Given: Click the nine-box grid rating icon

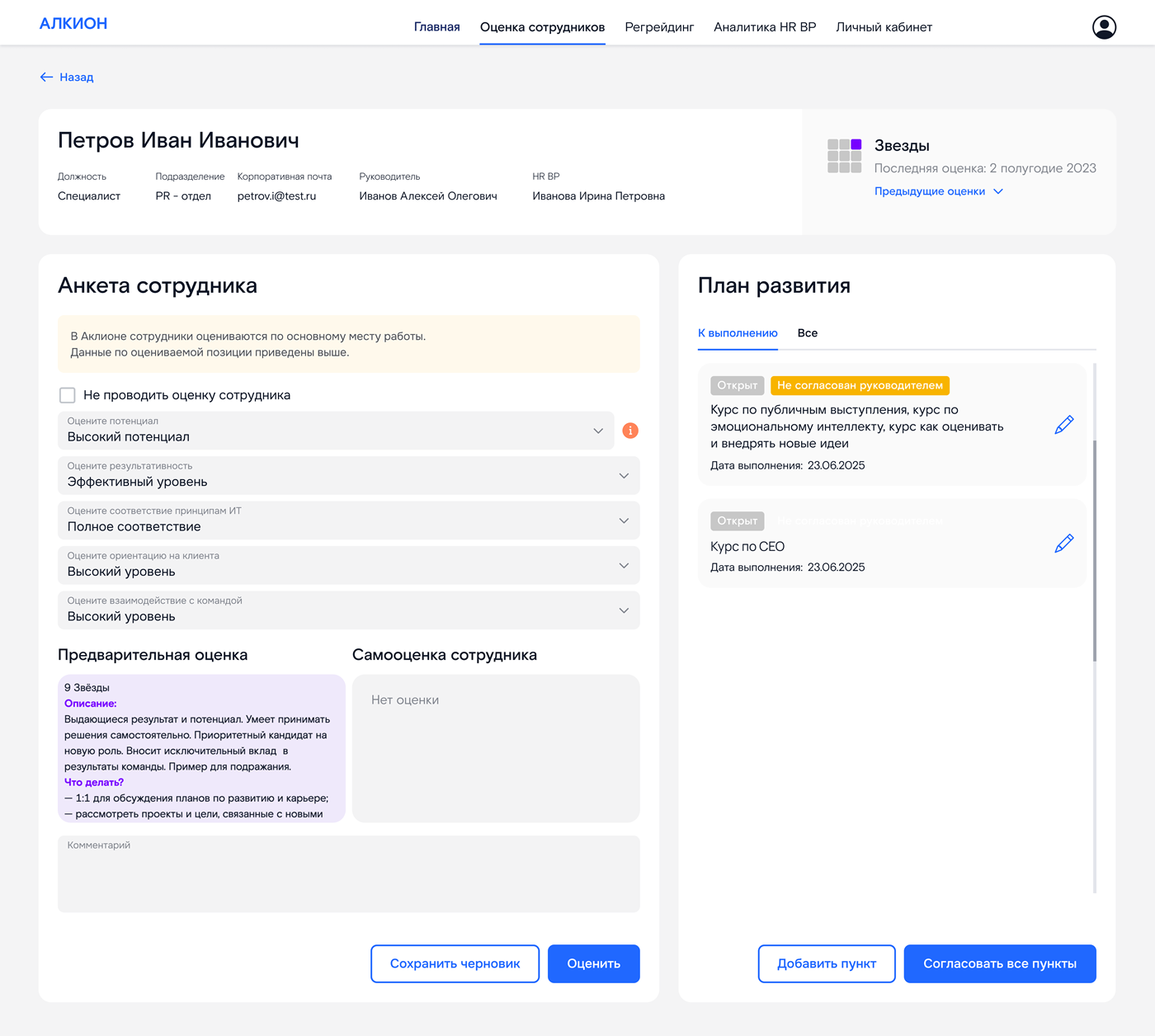Looking at the screenshot, I should pos(844,156).
